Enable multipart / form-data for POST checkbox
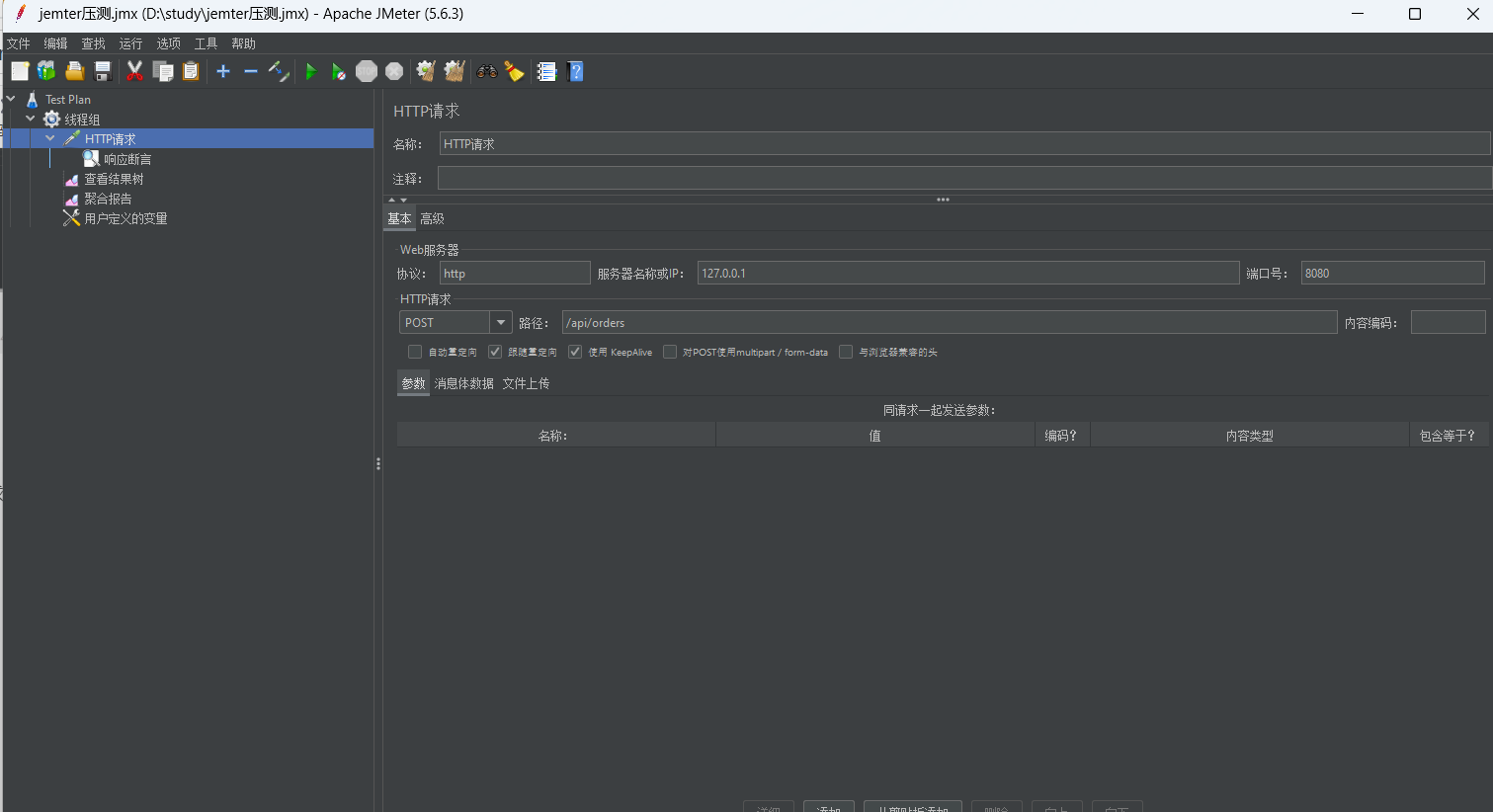This screenshot has width=1493, height=812. (670, 352)
